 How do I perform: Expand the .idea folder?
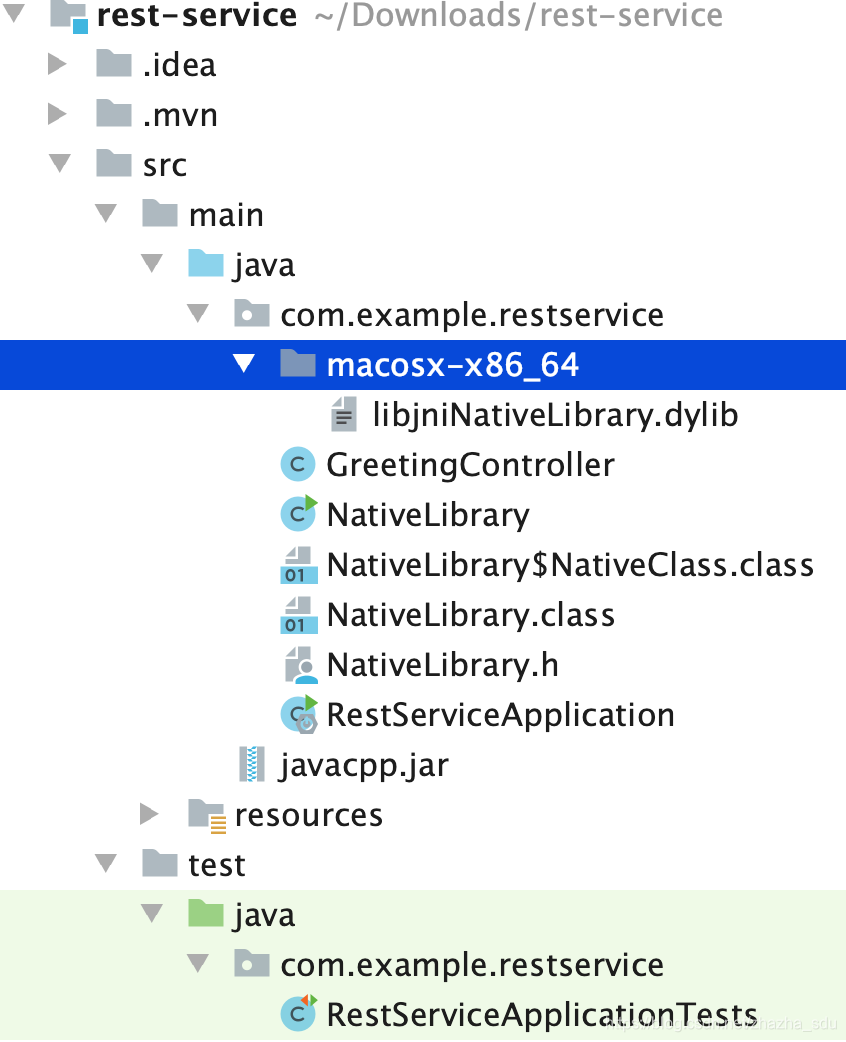[x=57, y=64]
